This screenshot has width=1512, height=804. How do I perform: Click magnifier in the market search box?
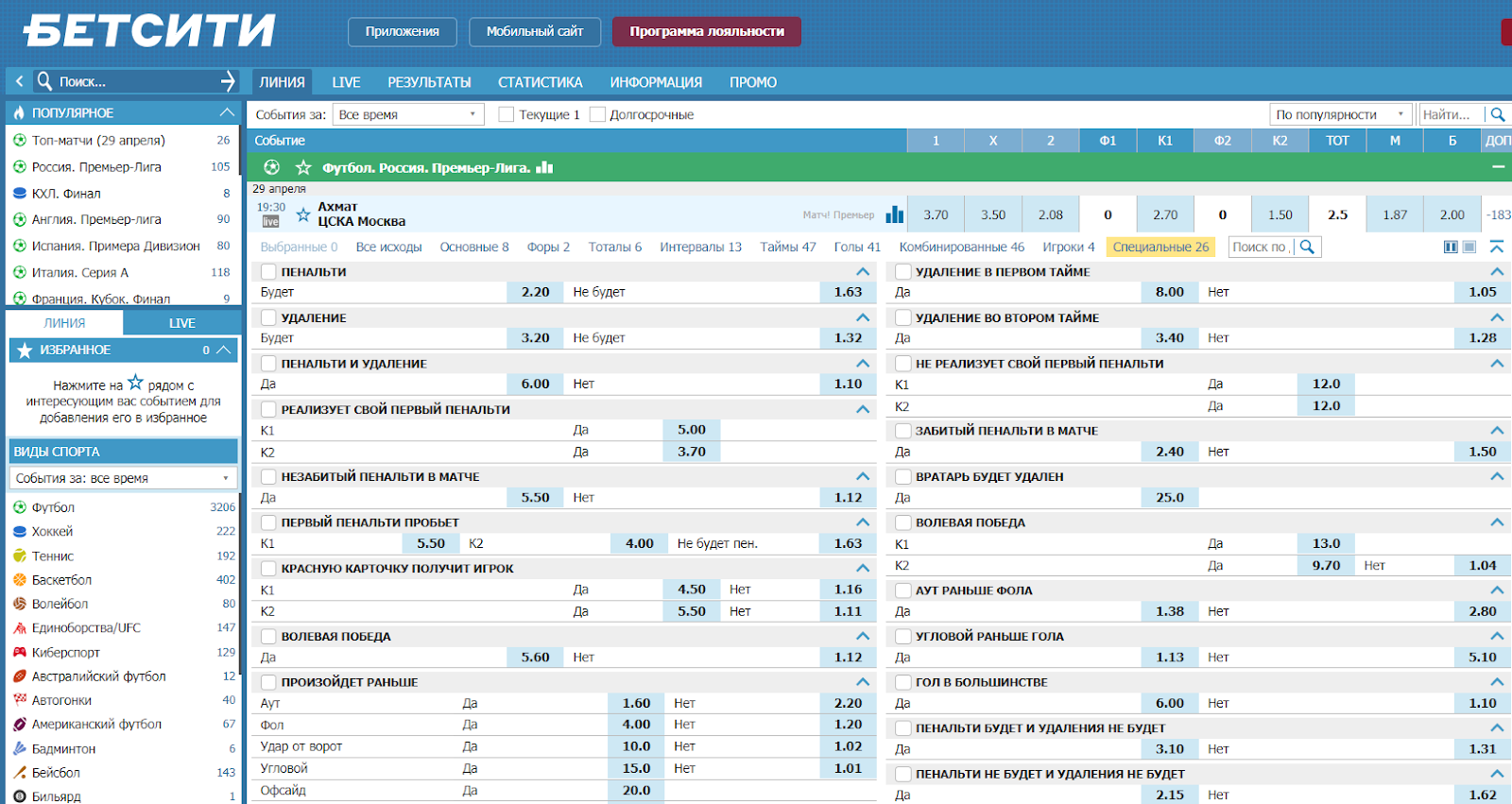tap(1307, 247)
